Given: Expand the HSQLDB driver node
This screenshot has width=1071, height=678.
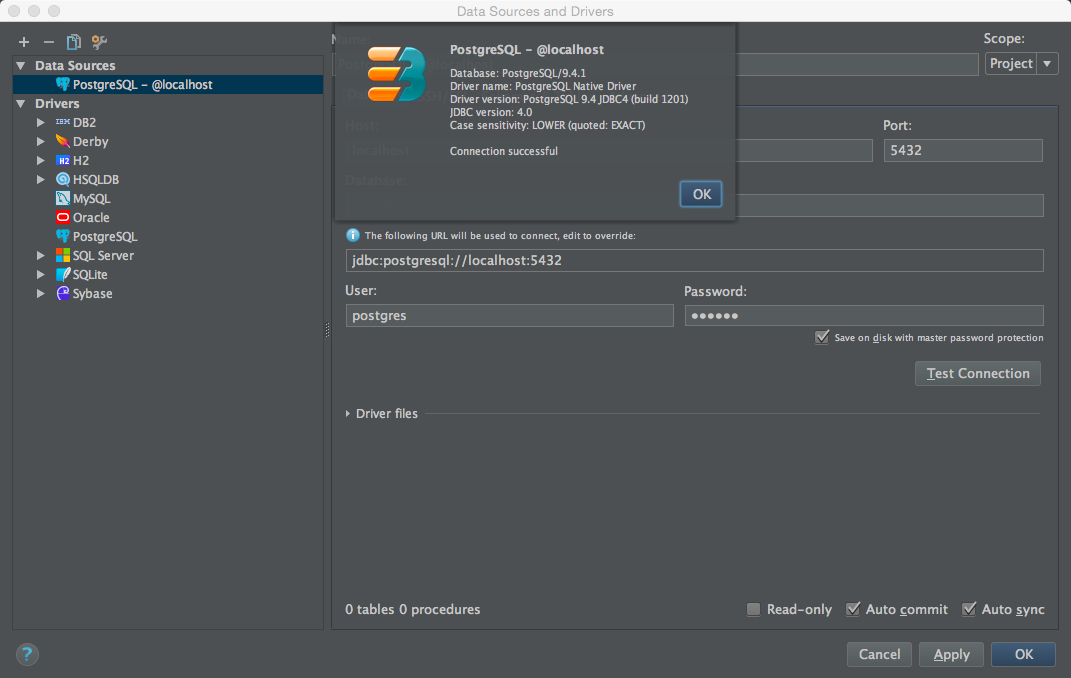Looking at the screenshot, I should point(40,180).
